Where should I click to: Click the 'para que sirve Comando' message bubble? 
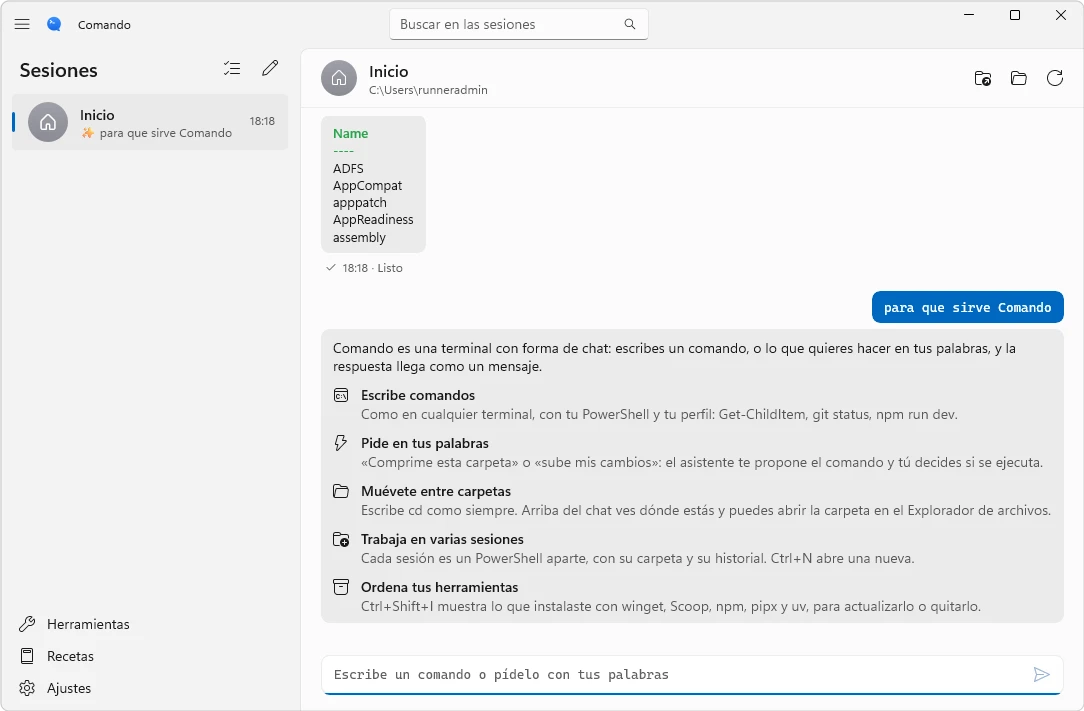coord(967,307)
